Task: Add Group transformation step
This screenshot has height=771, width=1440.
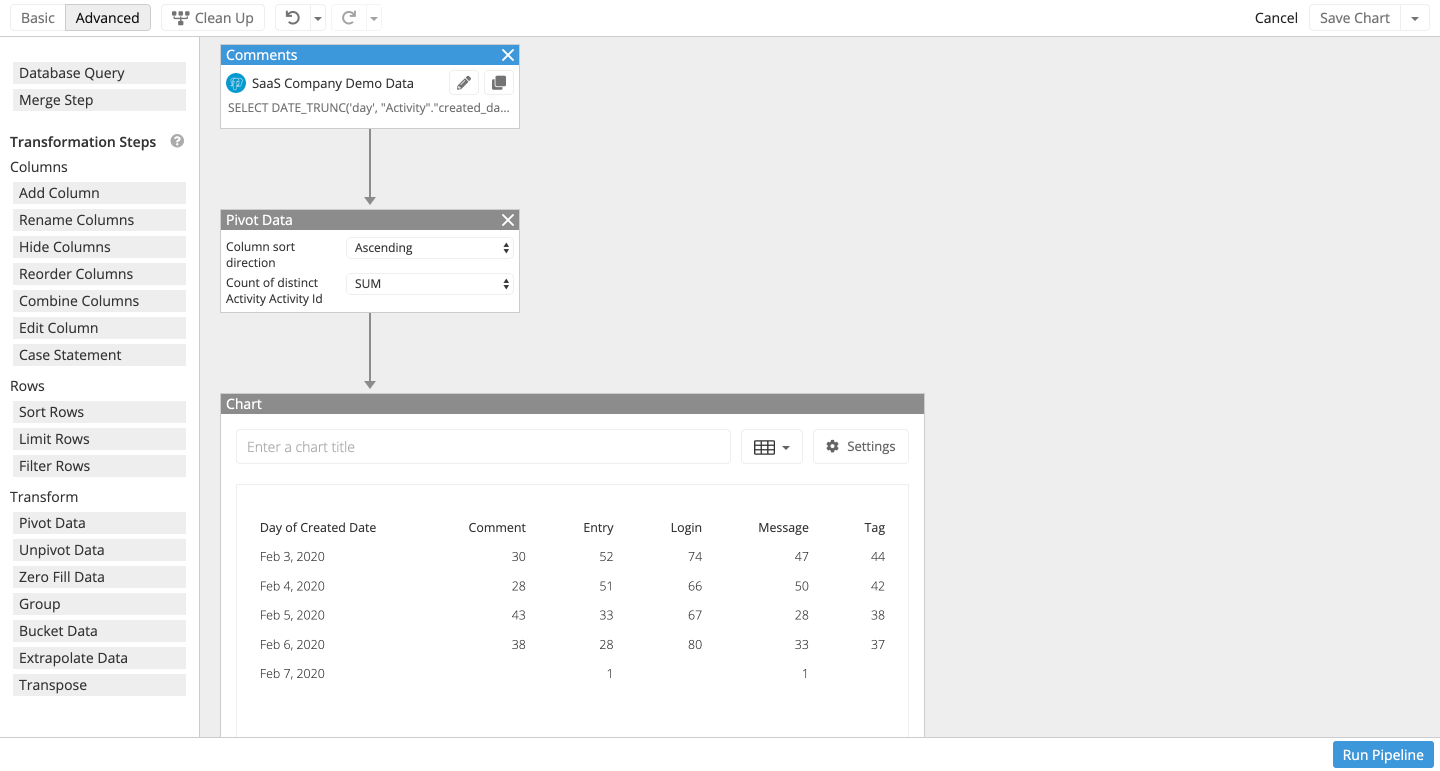Action: (x=99, y=604)
